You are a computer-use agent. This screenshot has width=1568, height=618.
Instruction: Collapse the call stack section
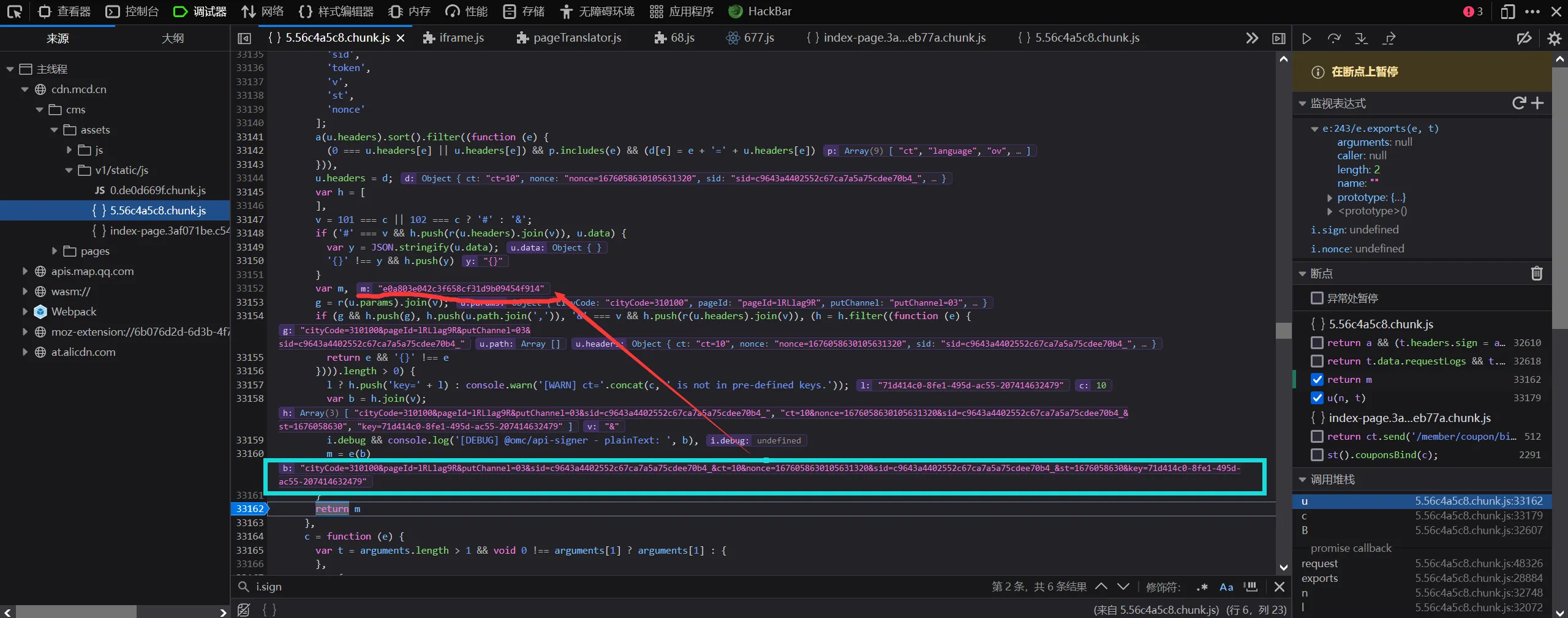coord(1302,480)
